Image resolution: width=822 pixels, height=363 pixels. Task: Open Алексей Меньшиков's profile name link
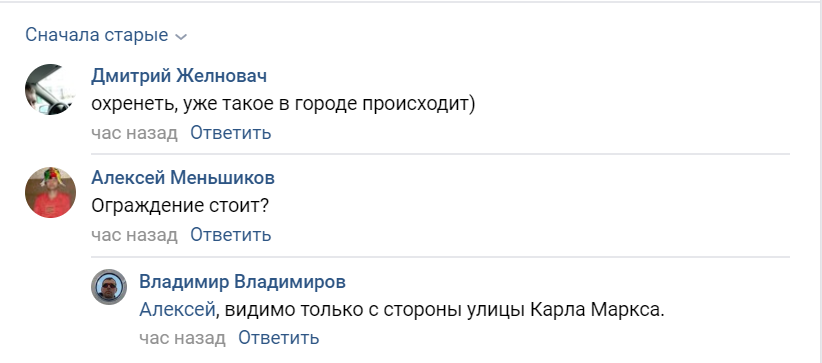pos(183,178)
